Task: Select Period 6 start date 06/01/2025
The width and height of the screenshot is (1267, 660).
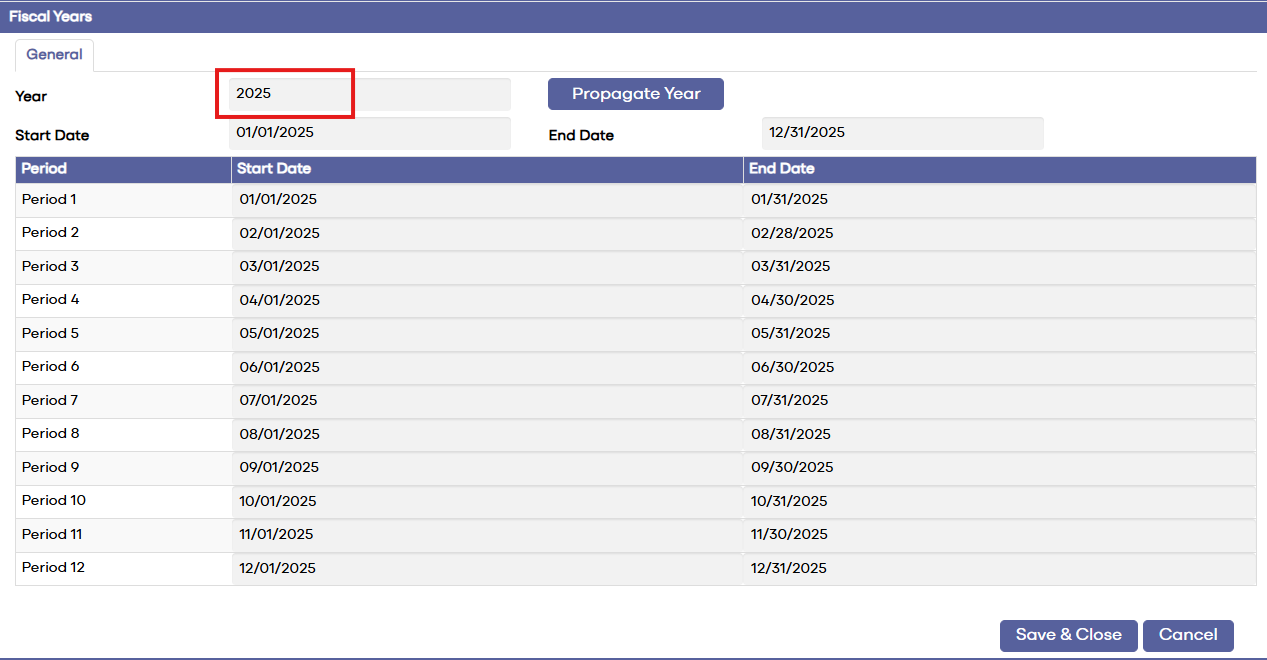Action: coord(487,367)
